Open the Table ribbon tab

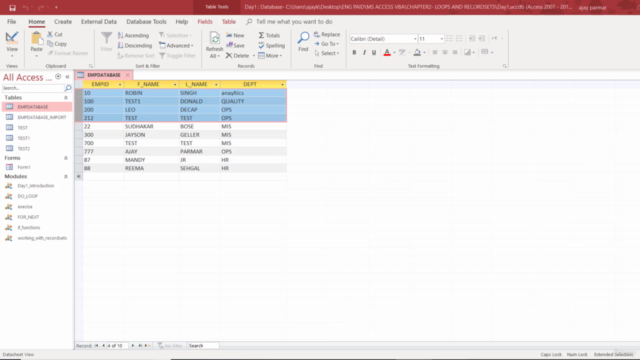(229, 22)
